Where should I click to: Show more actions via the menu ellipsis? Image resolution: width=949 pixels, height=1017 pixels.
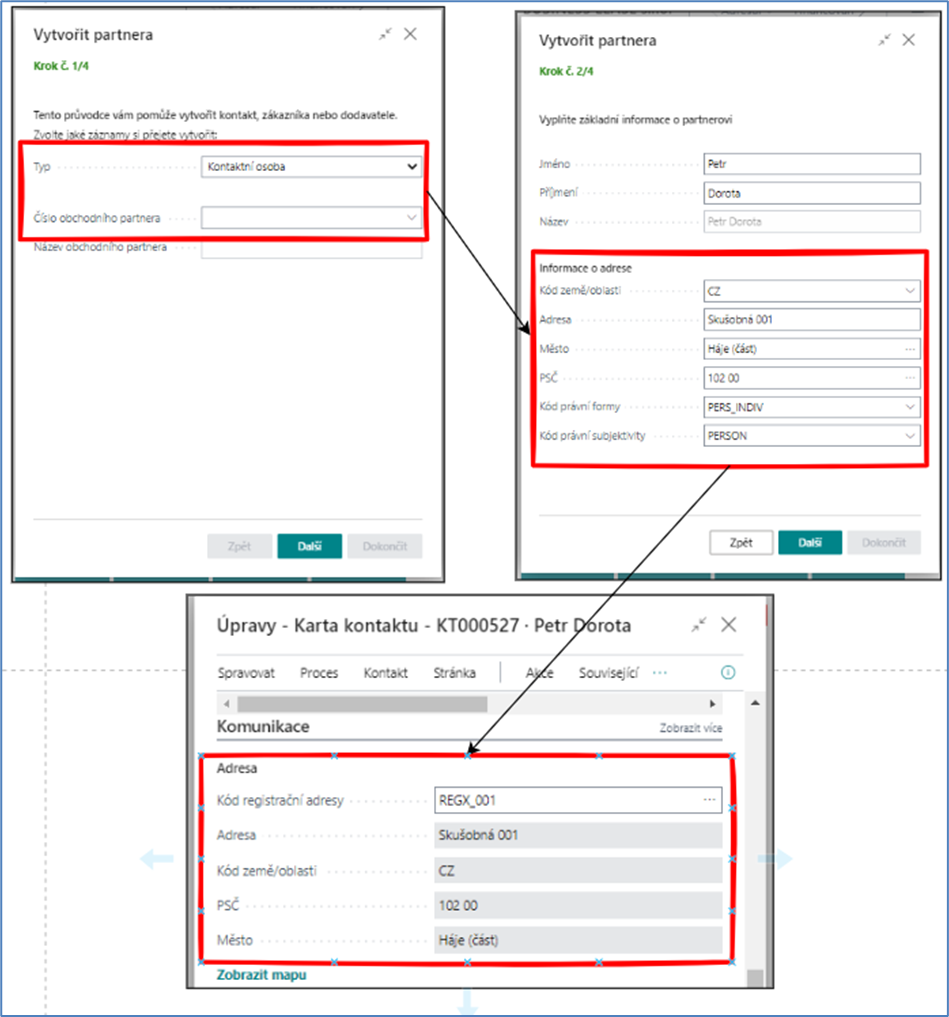point(660,673)
